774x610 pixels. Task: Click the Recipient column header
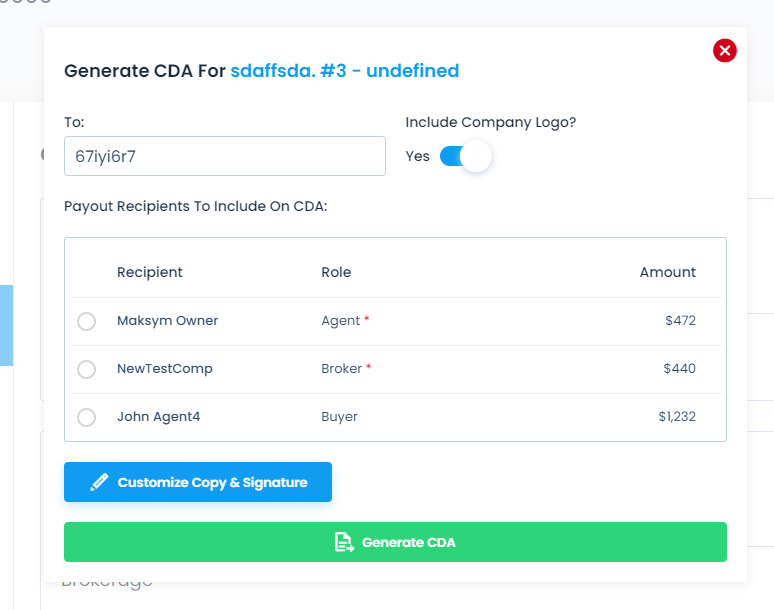click(150, 272)
